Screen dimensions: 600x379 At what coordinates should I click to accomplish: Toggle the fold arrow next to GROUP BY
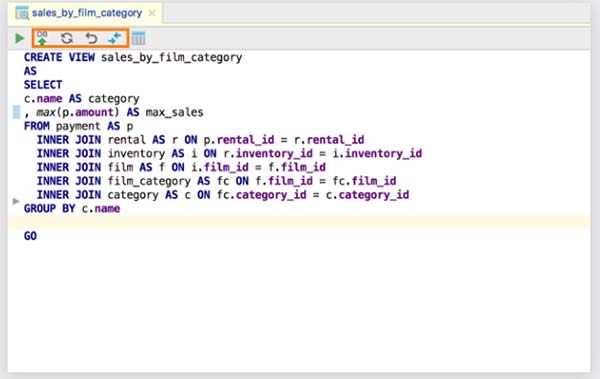(16, 201)
